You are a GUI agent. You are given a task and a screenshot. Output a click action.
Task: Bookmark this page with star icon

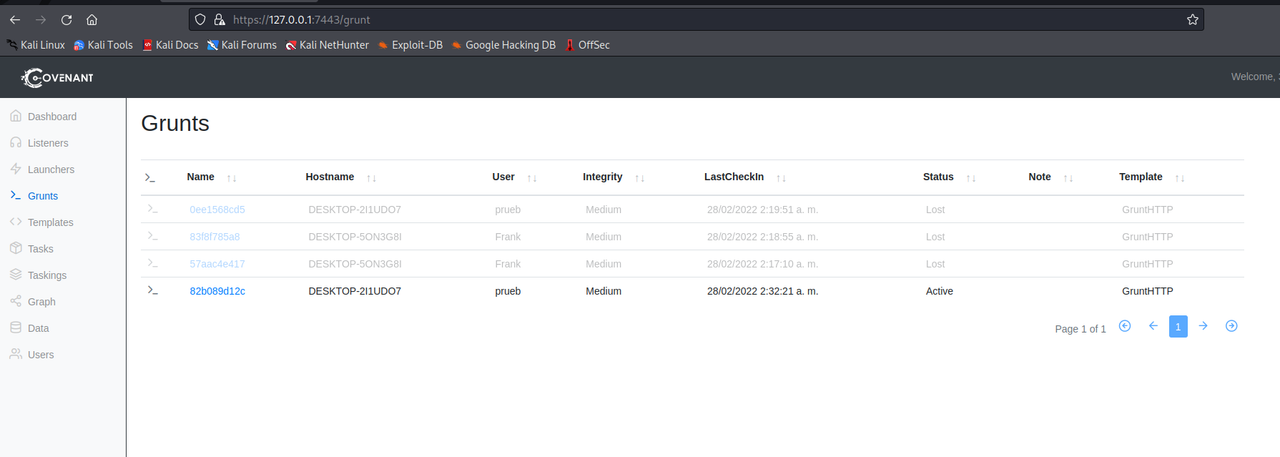point(1192,19)
